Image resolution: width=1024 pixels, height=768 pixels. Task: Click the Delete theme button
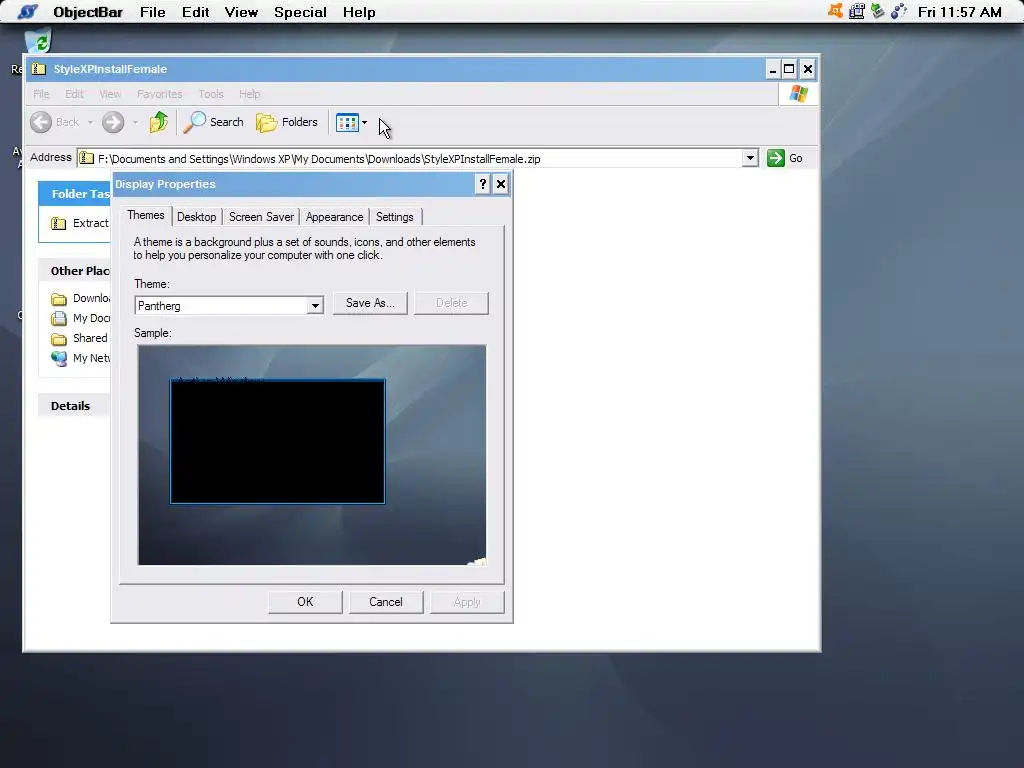(451, 303)
